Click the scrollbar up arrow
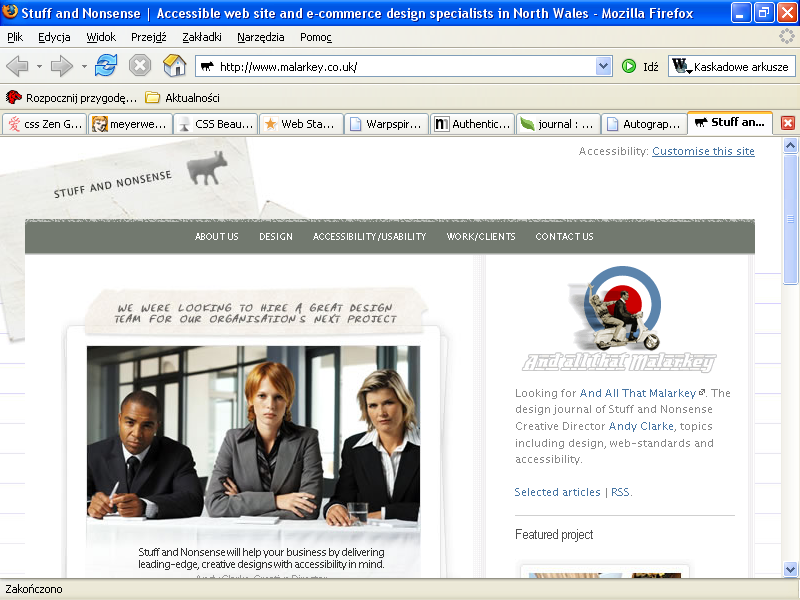 coord(790,145)
